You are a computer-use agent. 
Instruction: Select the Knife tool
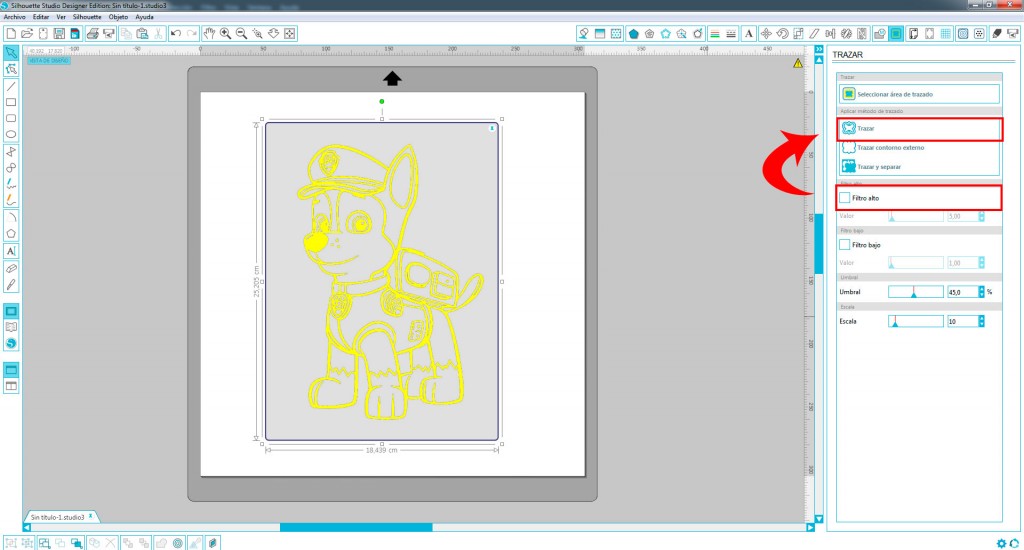pyautogui.click(x=11, y=285)
